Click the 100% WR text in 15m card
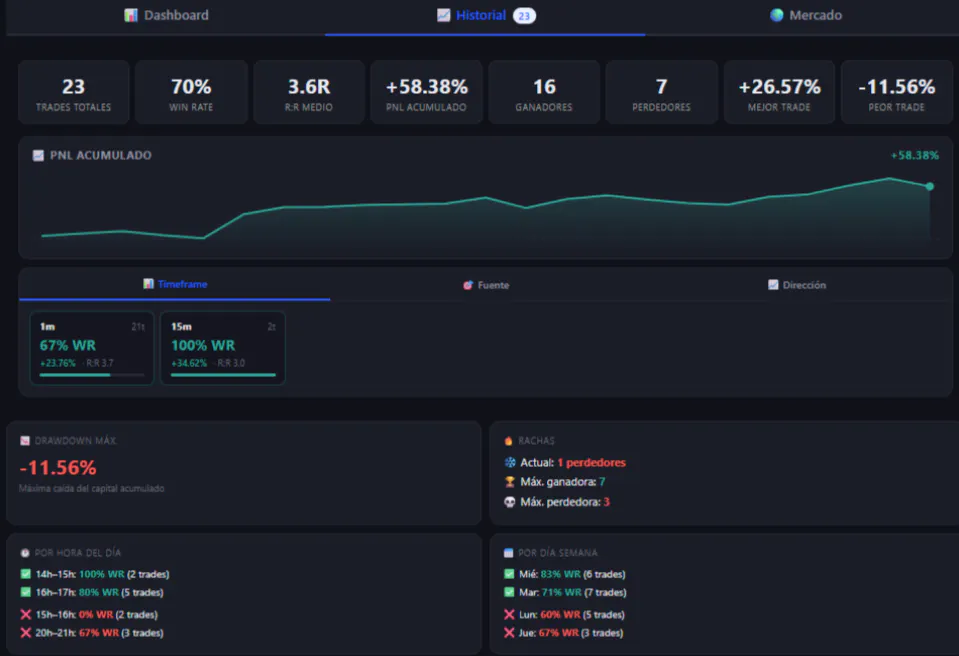This screenshot has height=656, width=959. tap(203, 345)
